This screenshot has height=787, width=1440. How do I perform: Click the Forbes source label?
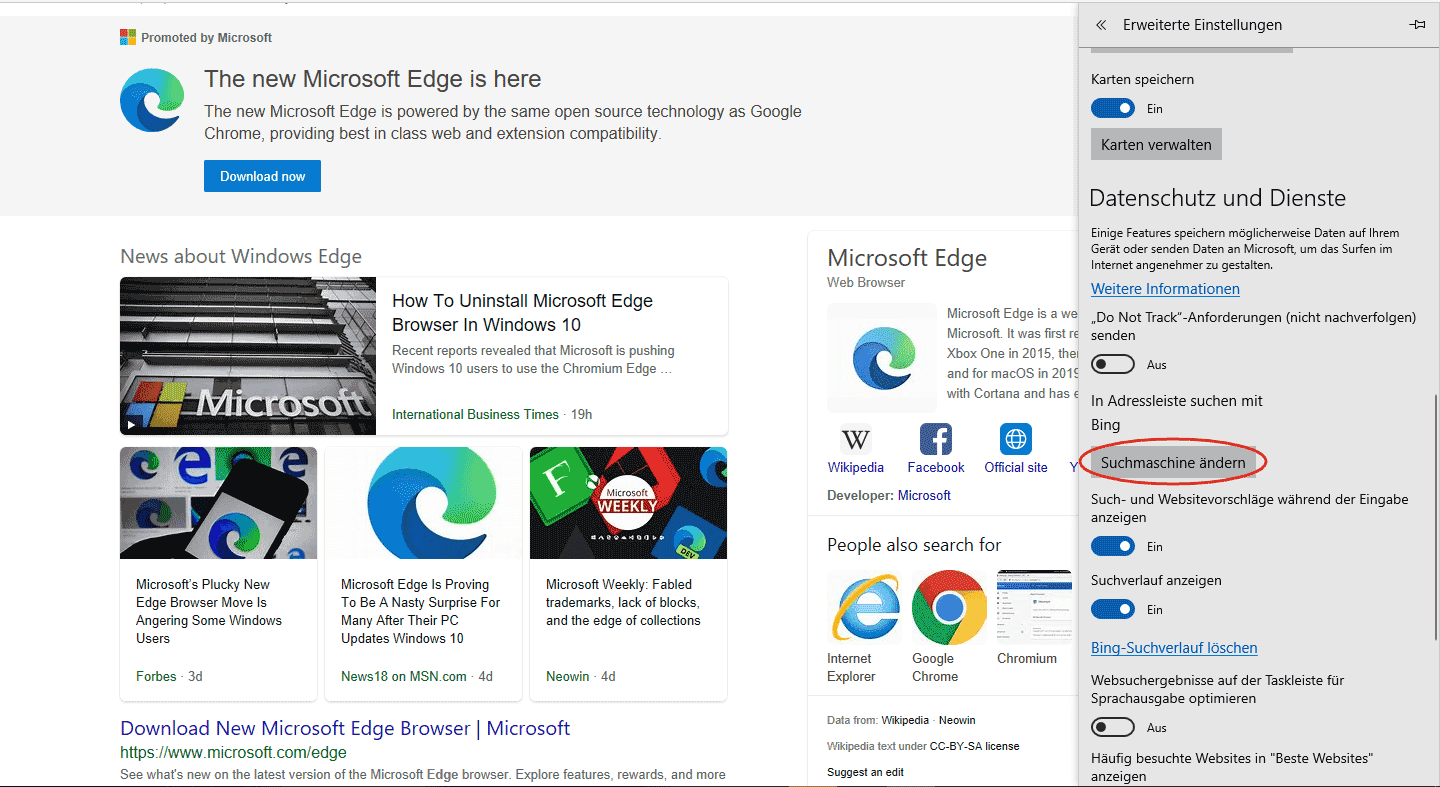point(156,676)
